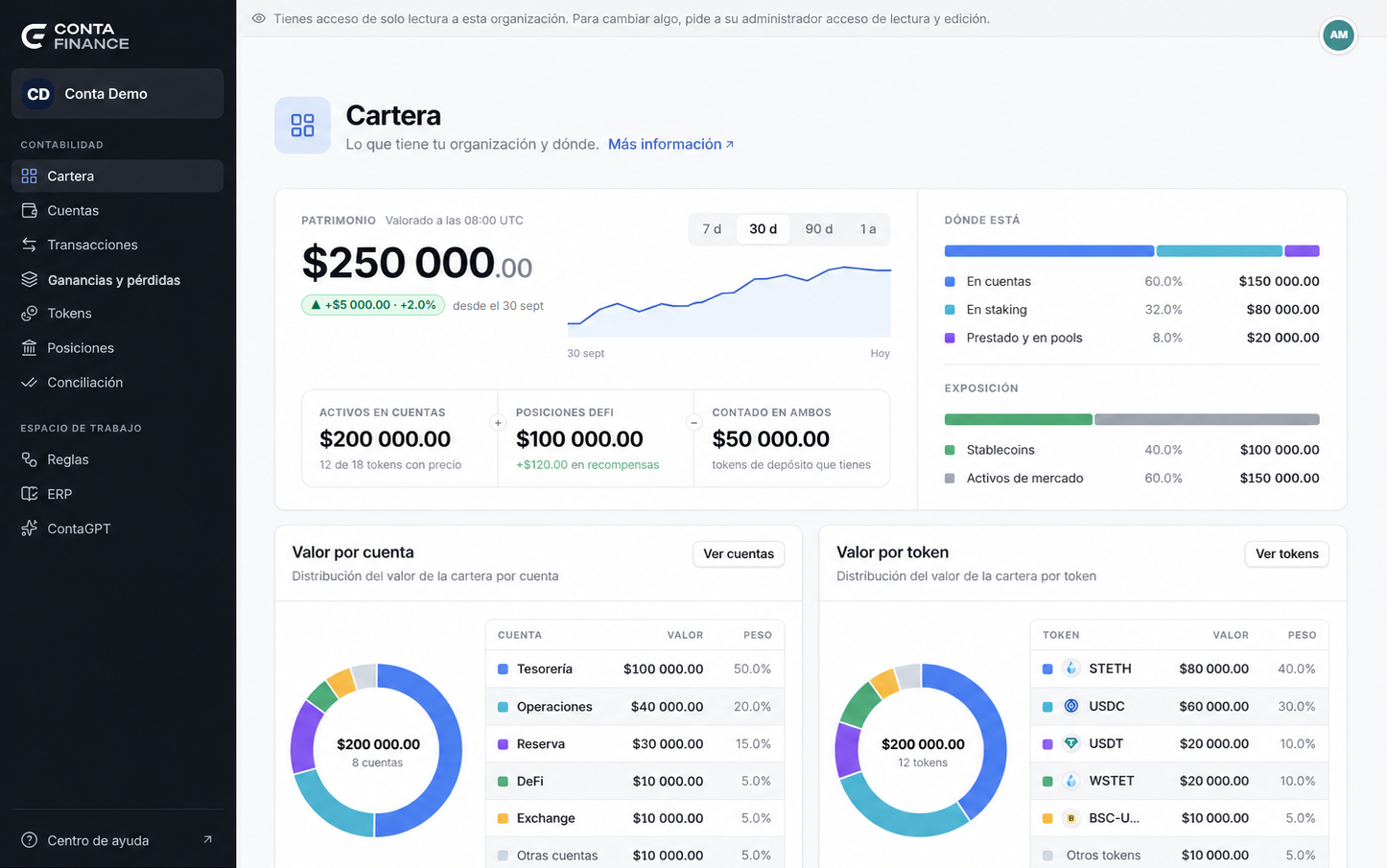Screen dimensions: 1387x868
Task: Open the Cartera sidebar grid icon
Action: point(30,176)
